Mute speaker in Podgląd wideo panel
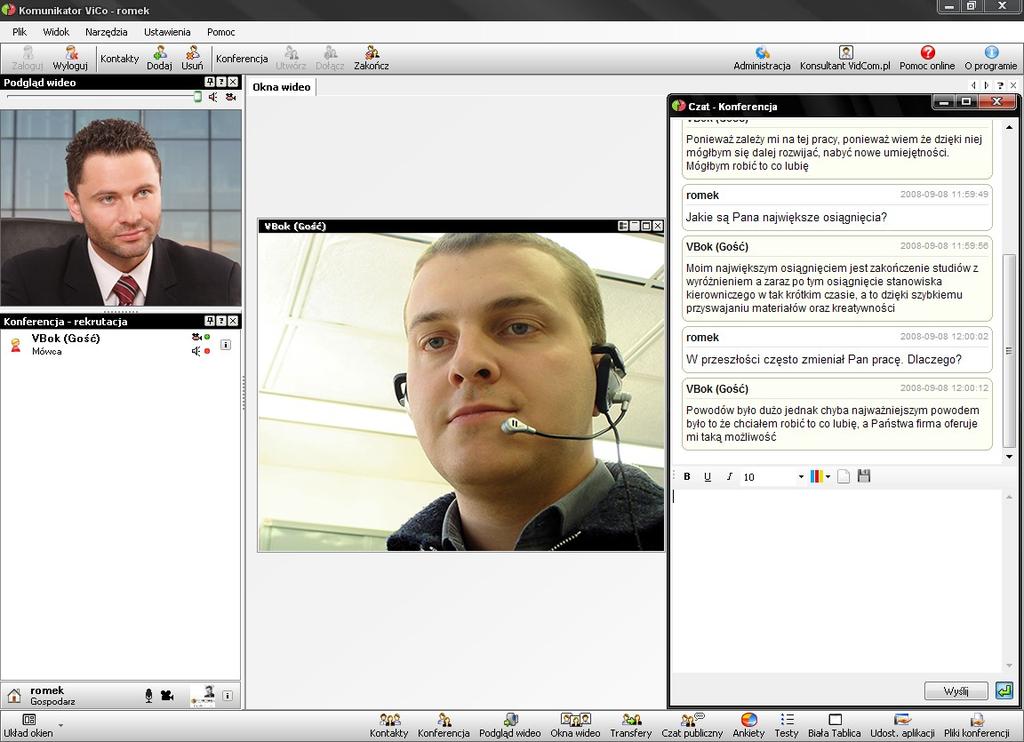 (x=213, y=97)
